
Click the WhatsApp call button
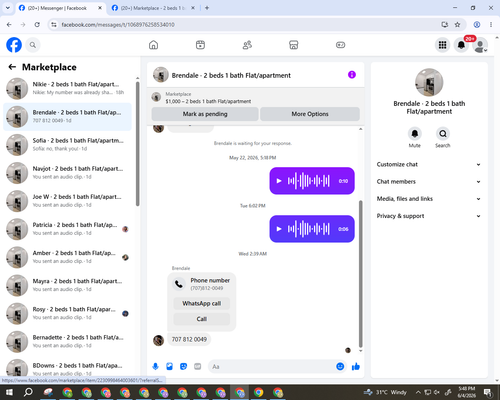202,303
